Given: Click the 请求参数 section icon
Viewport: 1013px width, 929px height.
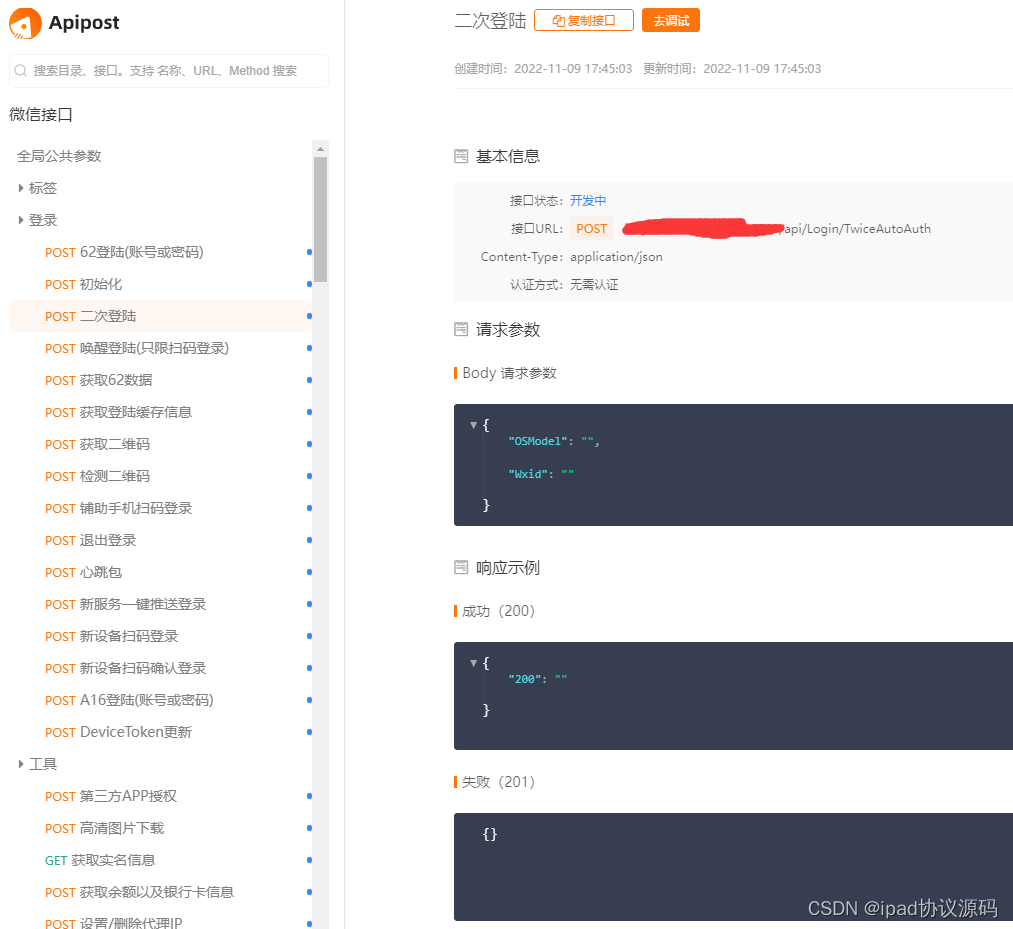Looking at the screenshot, I should (x=461, y=329).
